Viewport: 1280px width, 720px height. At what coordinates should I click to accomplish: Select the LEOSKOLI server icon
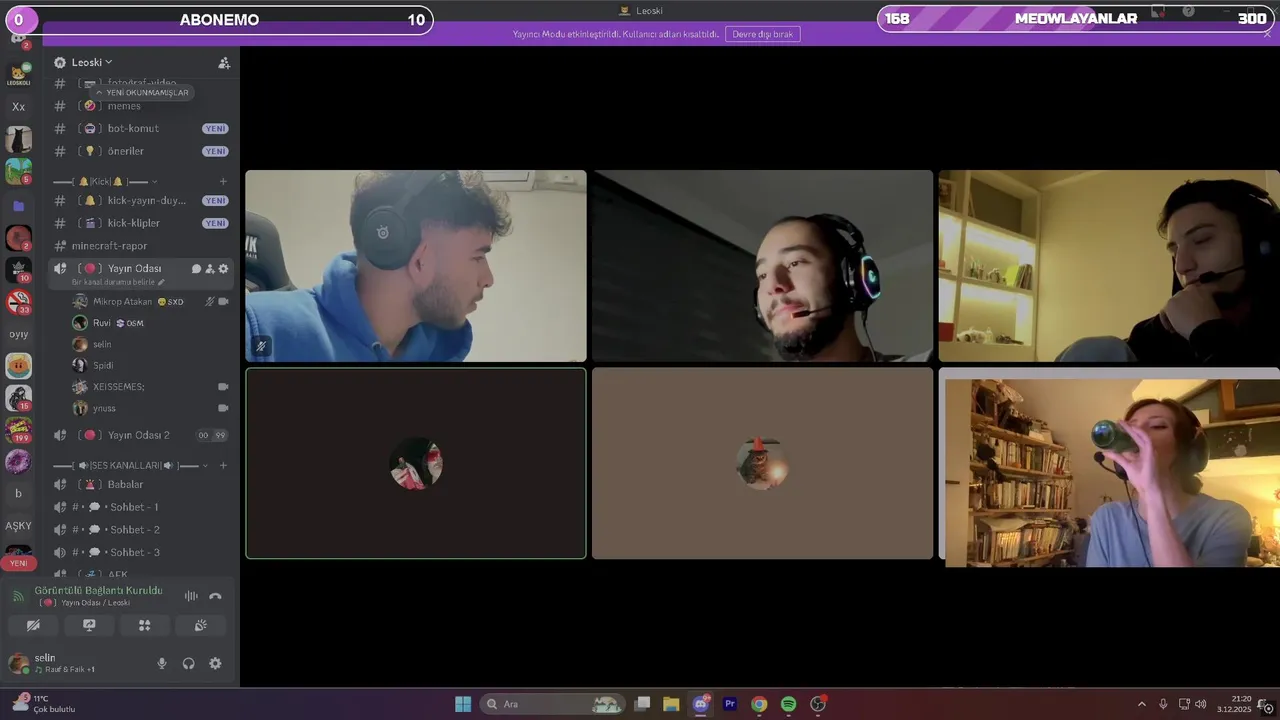18,74
